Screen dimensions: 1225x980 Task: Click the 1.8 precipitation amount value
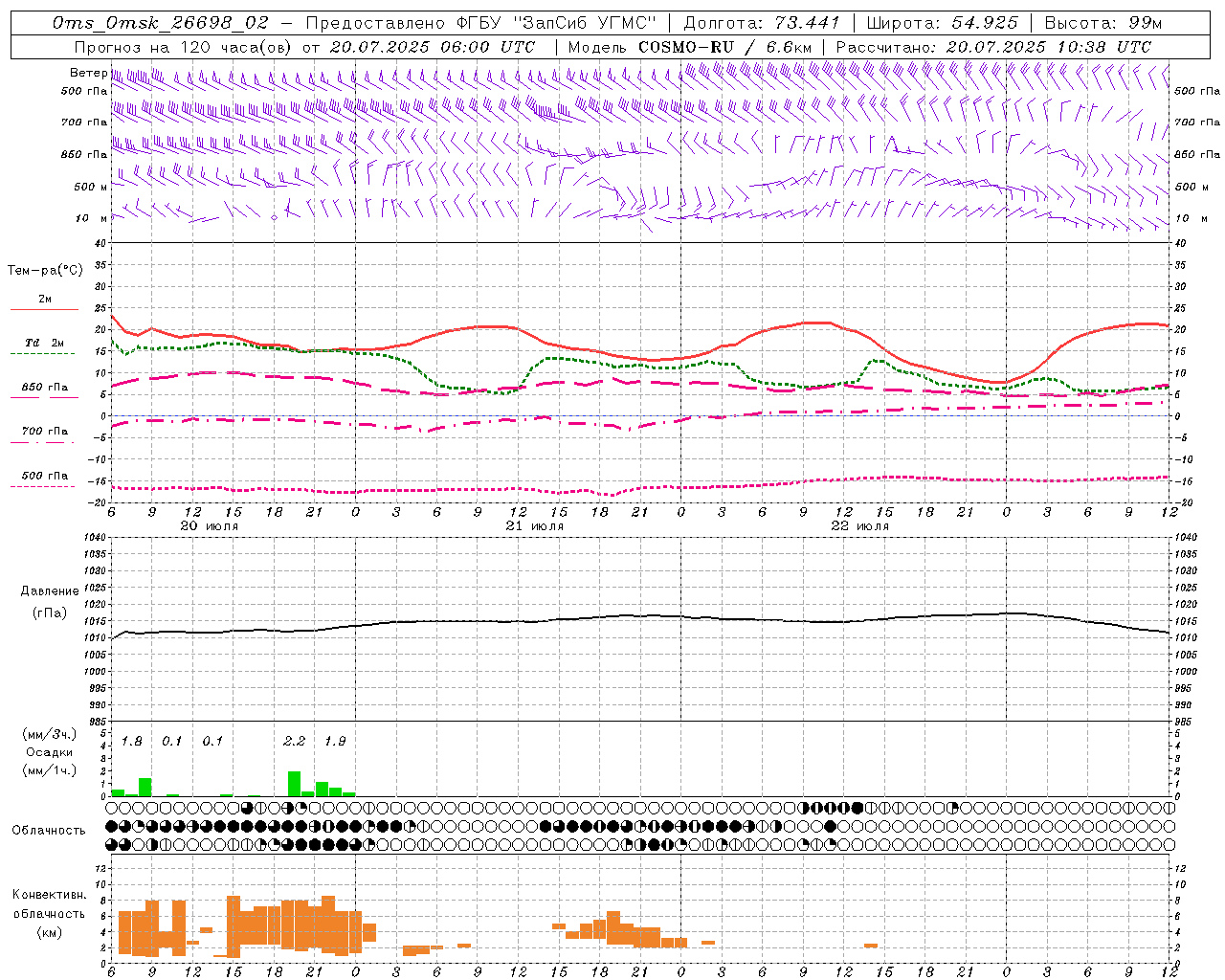(131, 742)
